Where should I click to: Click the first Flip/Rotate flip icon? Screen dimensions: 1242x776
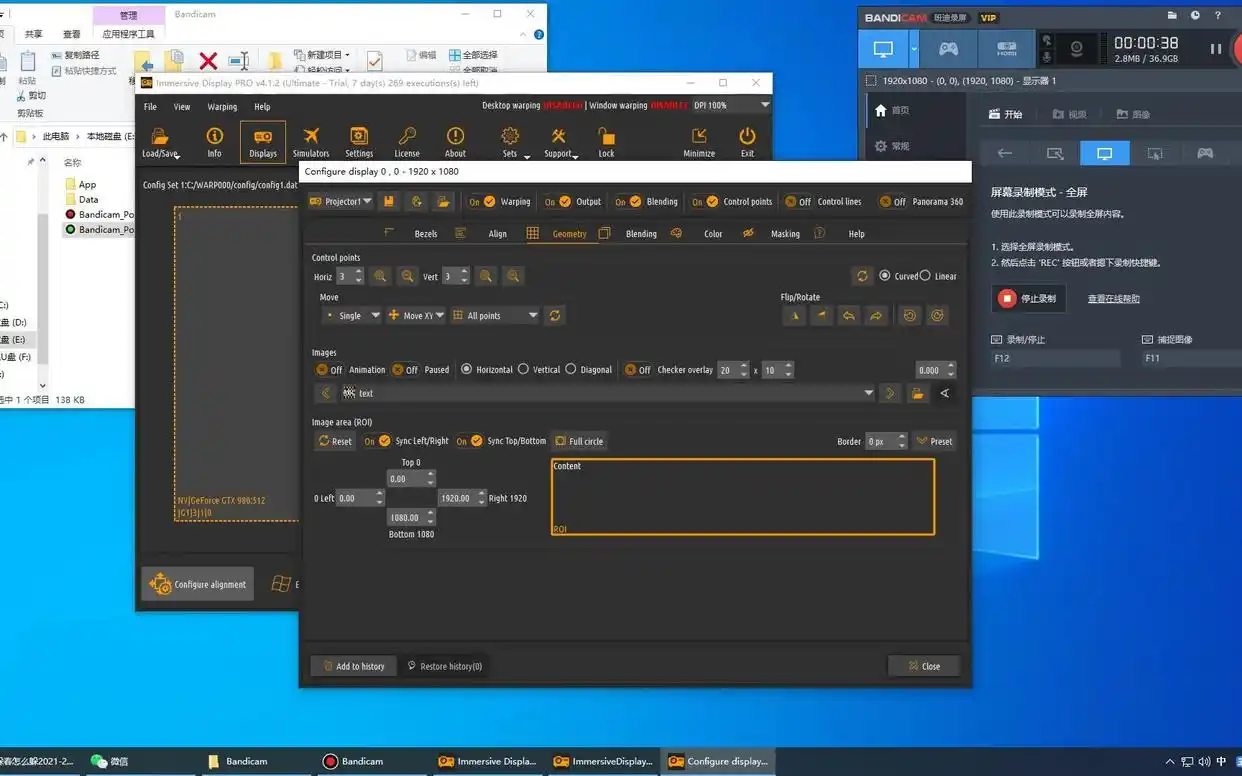(794, 315)
